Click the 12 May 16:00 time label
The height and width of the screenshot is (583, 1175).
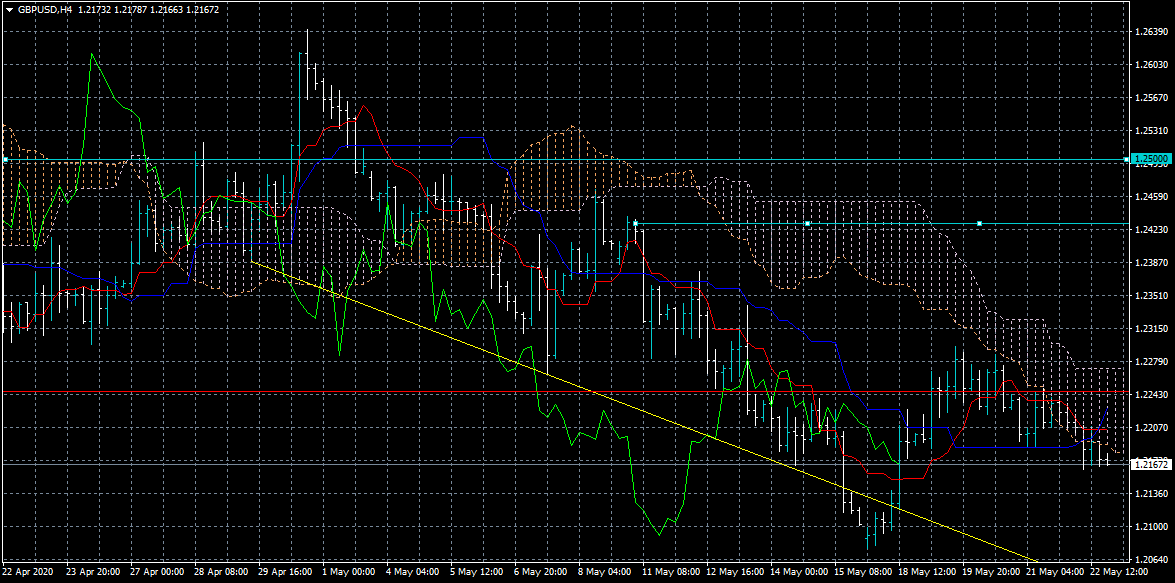737,571
